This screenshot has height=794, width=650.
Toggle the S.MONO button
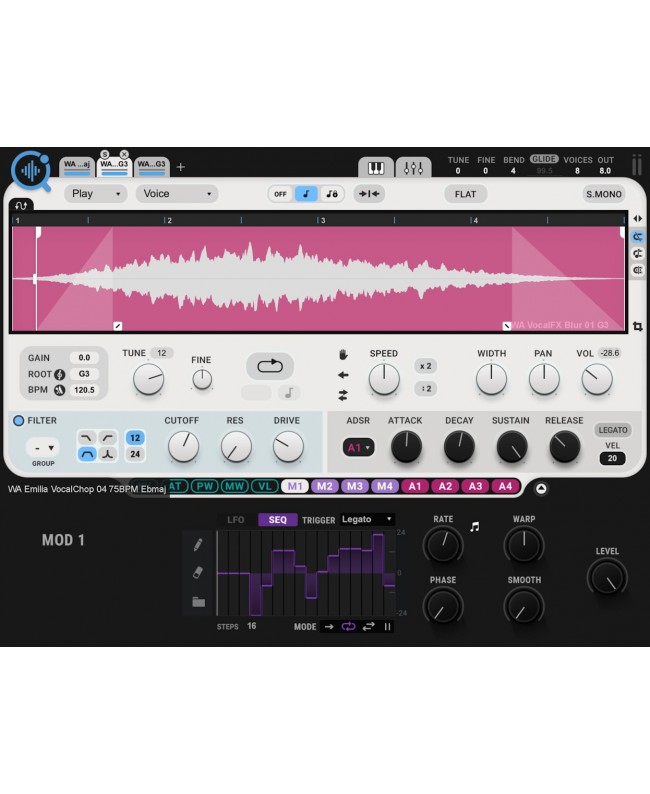[603, 194]
